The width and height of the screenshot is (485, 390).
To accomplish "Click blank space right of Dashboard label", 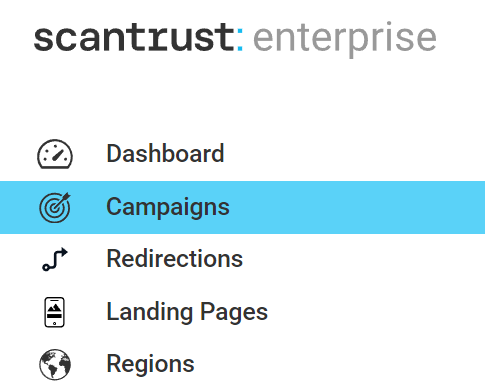I will click(353, 154).
